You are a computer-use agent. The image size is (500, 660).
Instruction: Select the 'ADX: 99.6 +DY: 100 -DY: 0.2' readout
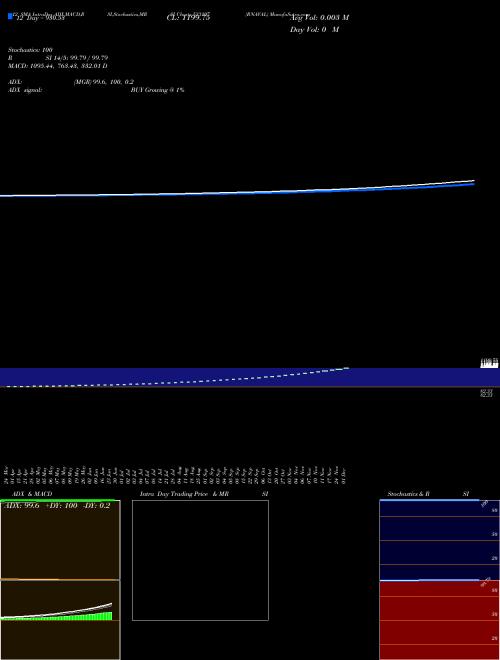point(57,506)
